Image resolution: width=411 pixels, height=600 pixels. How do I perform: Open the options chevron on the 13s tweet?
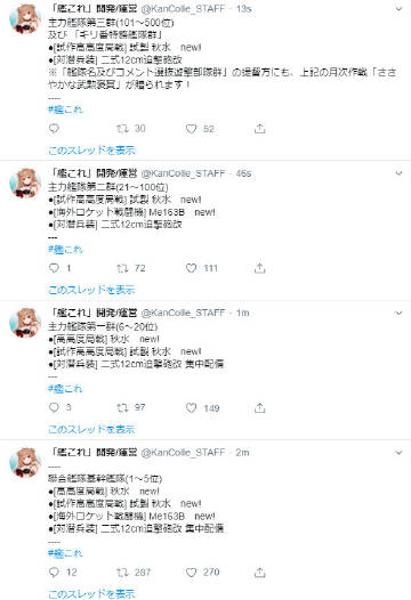pyautogui.click(x=398, y=9)
